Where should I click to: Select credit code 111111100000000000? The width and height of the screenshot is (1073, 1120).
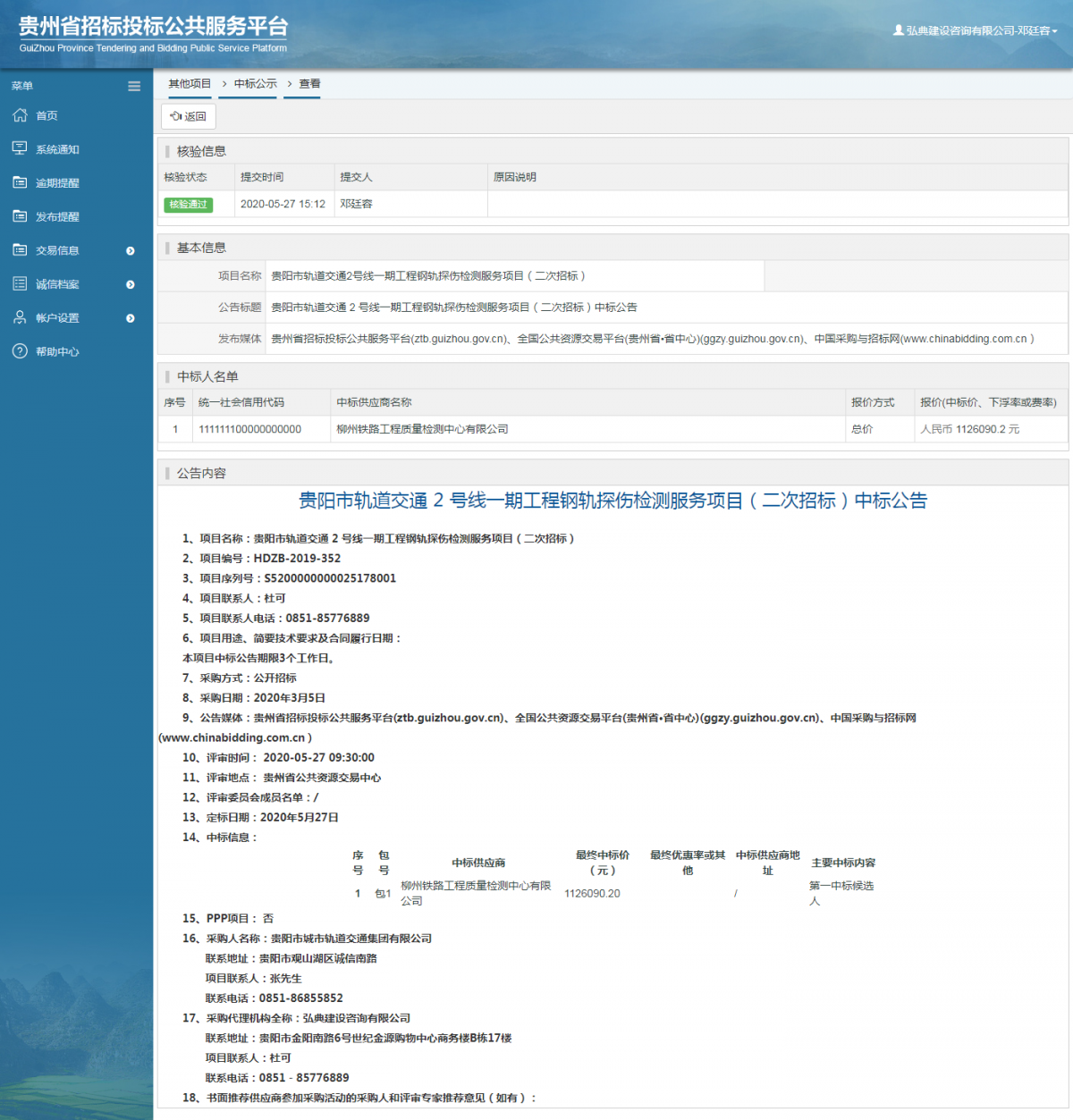(249, 429)
